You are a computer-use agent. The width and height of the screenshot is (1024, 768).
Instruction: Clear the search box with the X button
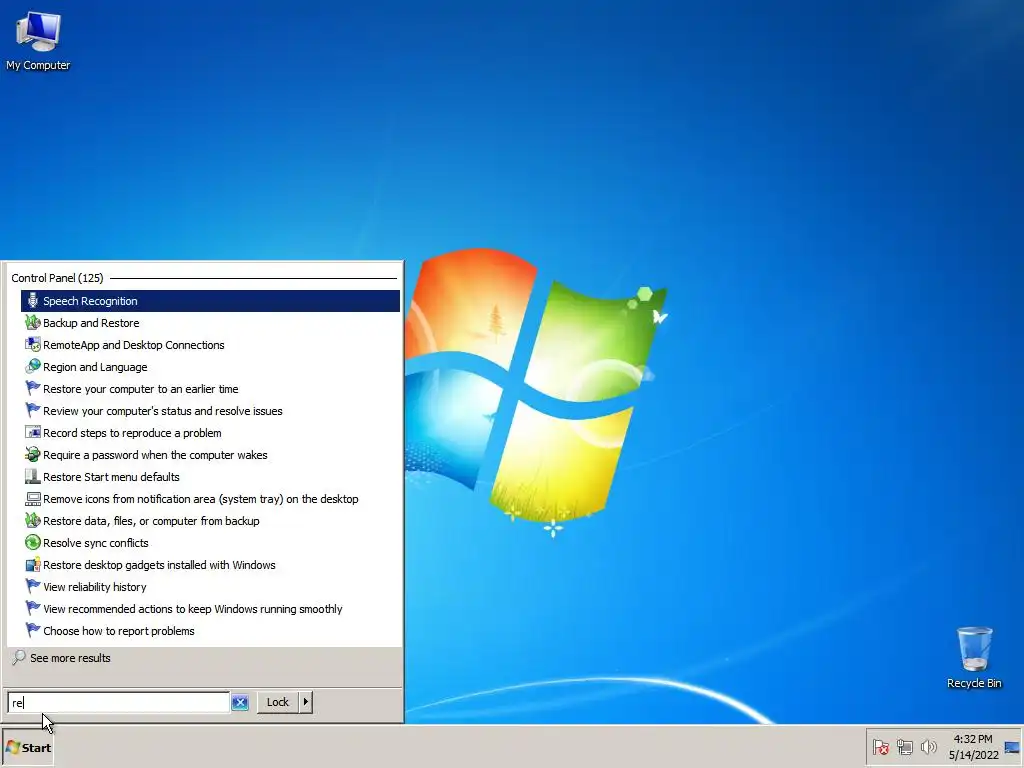(x=240, y=703)
